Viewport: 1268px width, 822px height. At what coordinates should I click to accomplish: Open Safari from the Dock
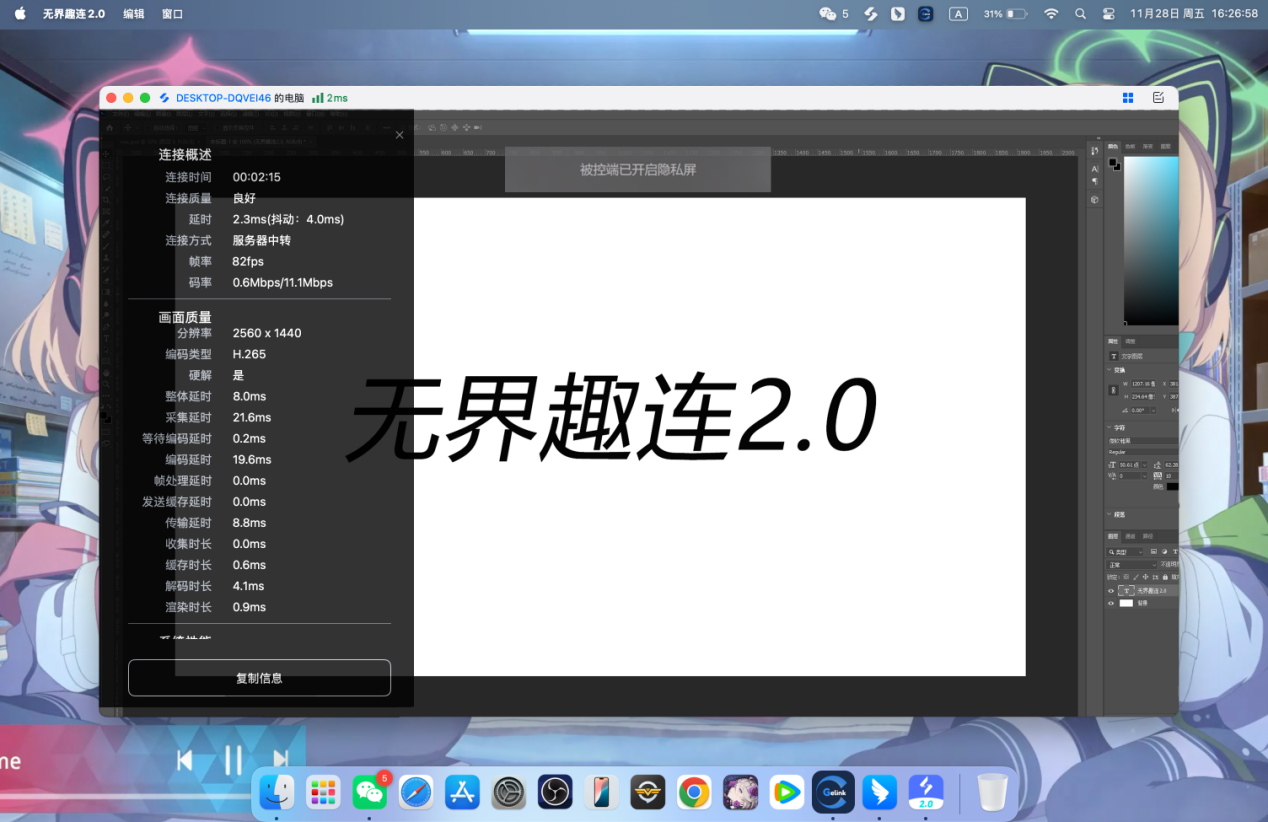pyautogui.click(x=416, y=793)
